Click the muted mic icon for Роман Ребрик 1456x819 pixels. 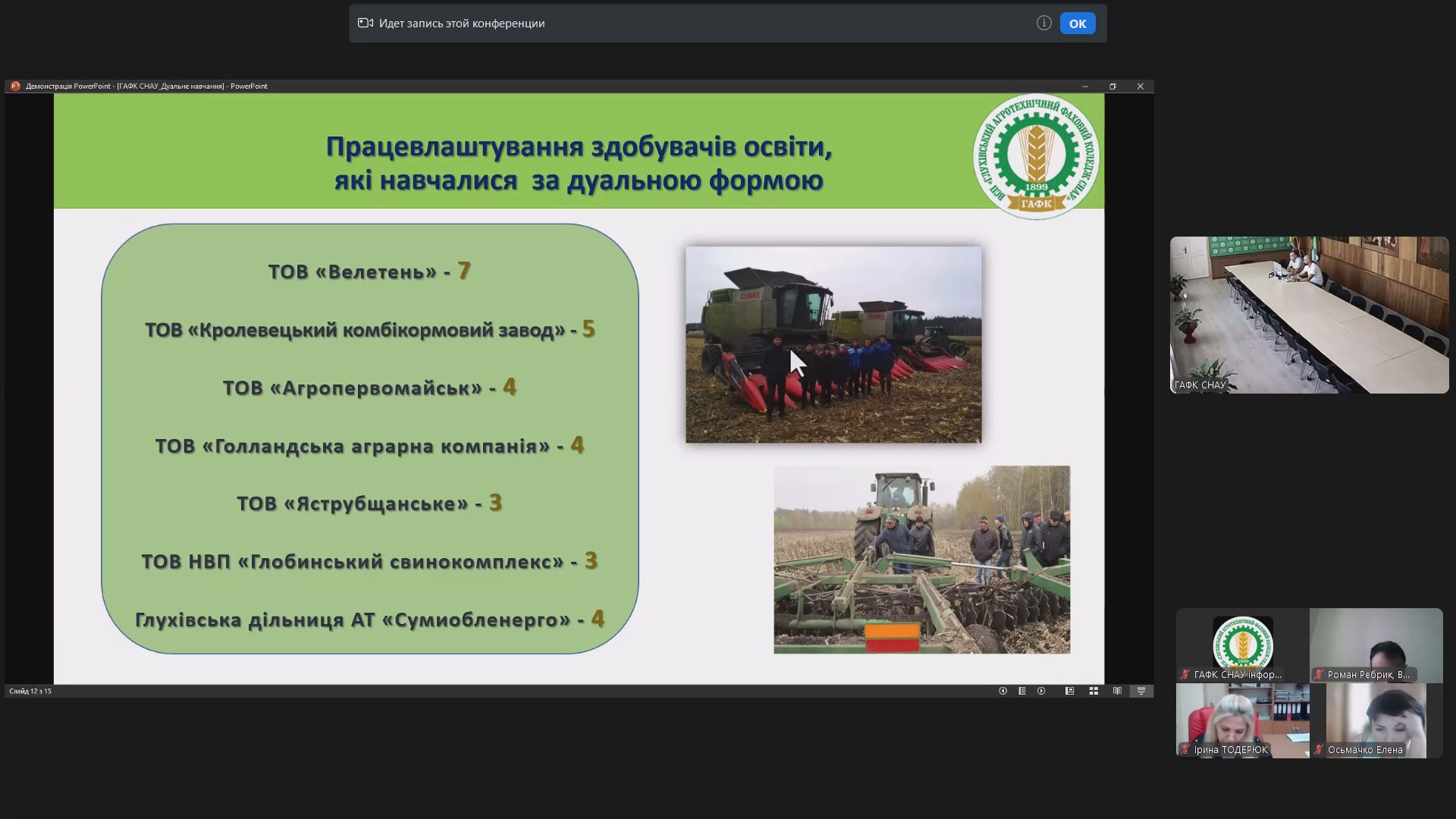tap(1319, 674)
